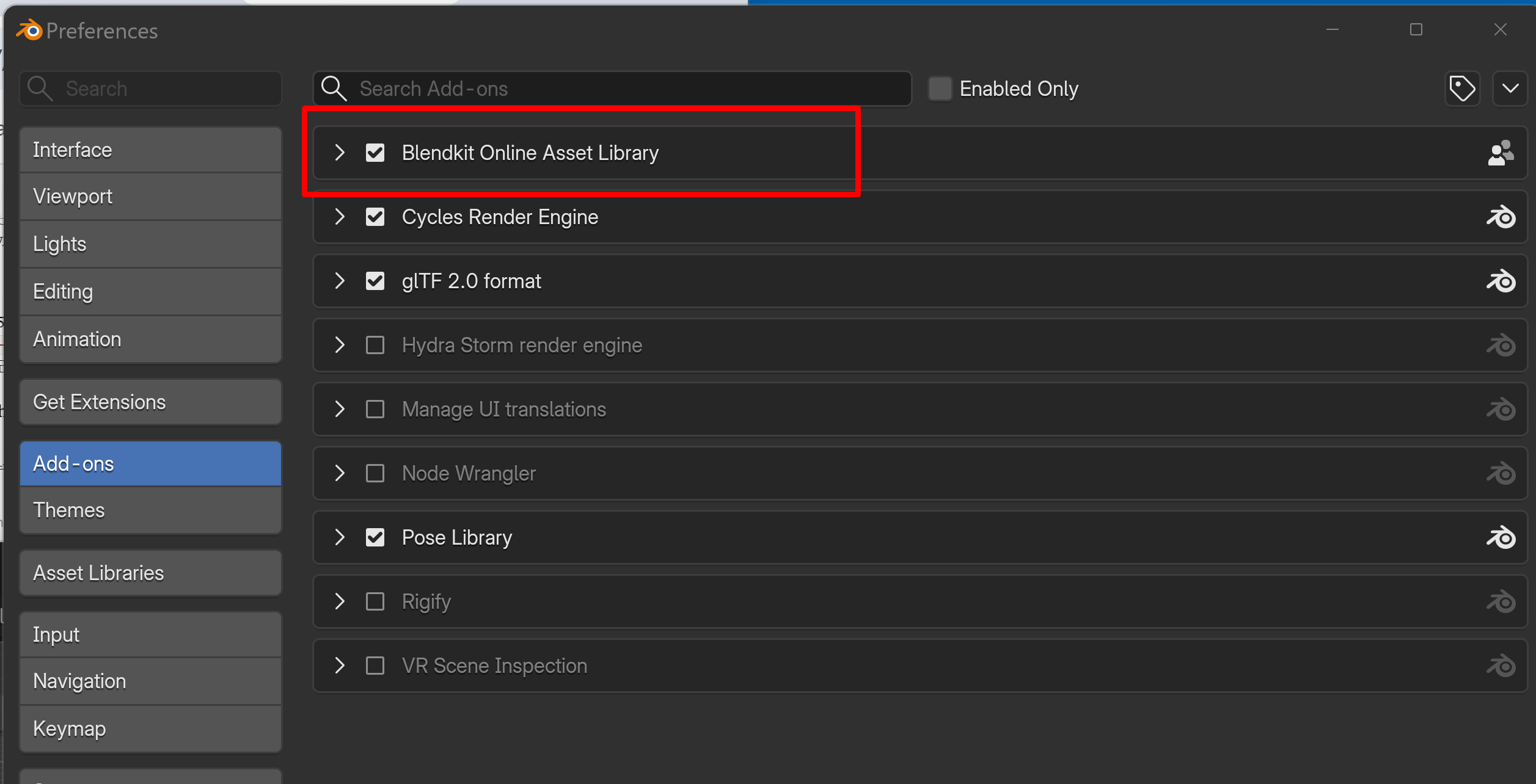The image size is (1536, 784).
Task: Click the Hydra Storm render engine label
Action: click(522, 346)
